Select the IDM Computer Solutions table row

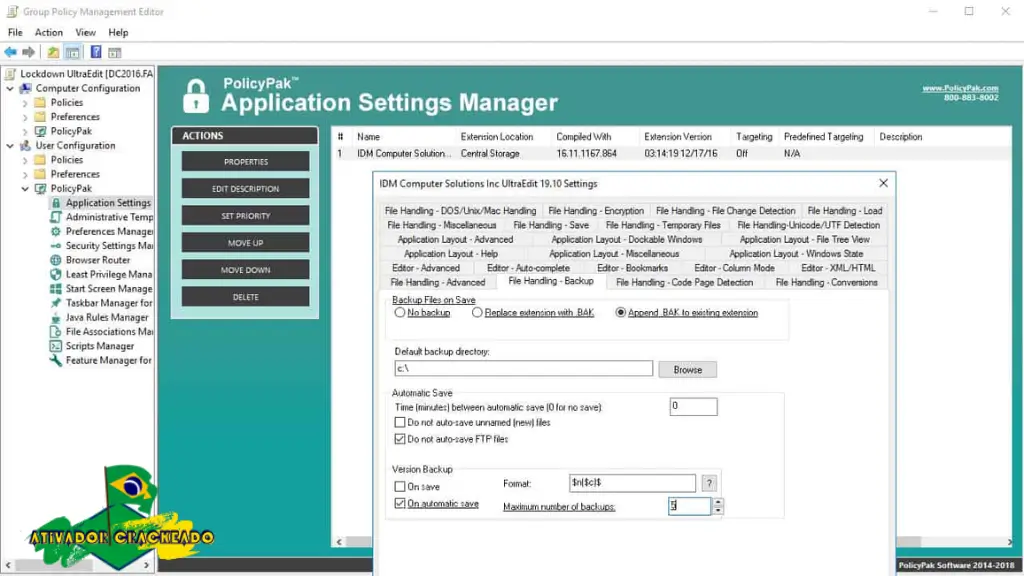(671, 153)
